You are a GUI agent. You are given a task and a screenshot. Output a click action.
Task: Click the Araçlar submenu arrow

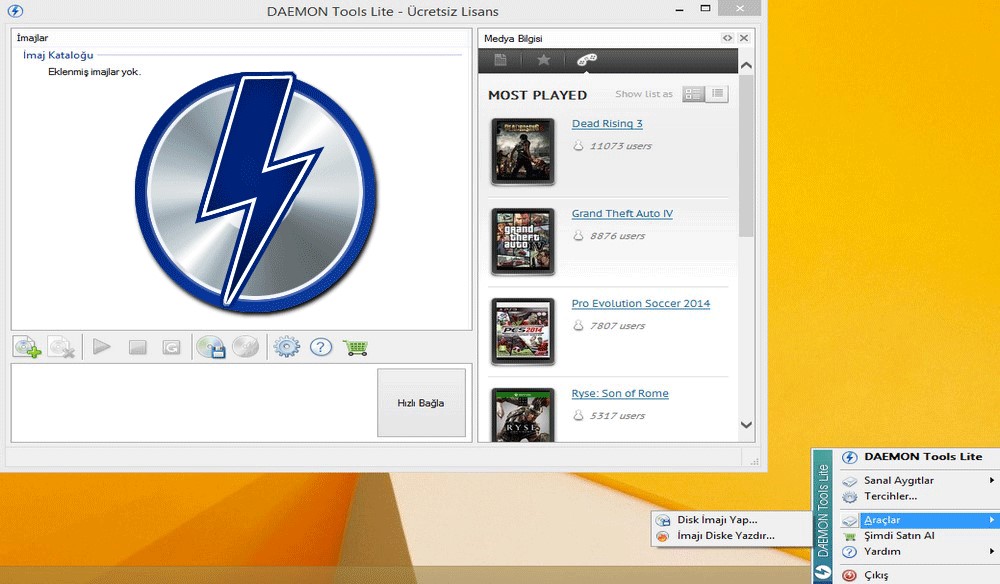coord(992,520)
